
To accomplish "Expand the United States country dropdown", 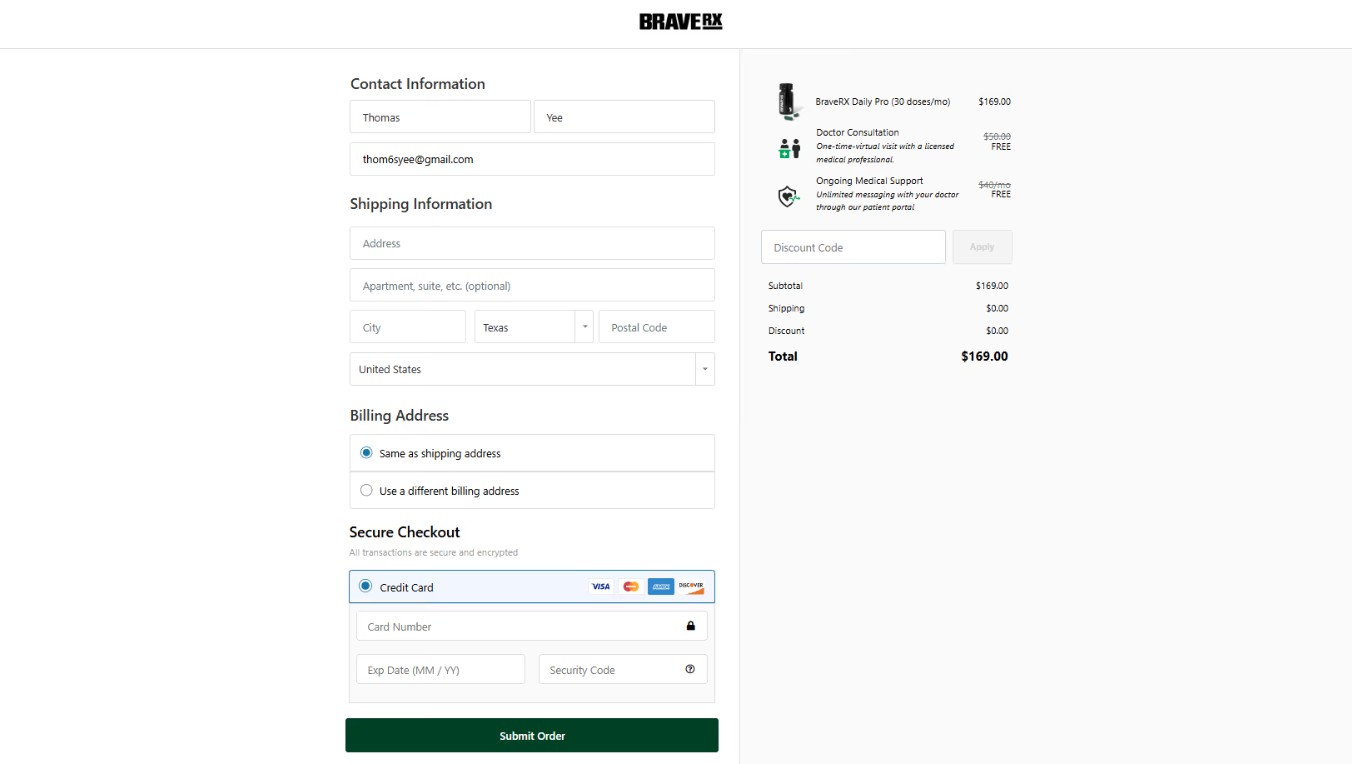I will point(532,369).
